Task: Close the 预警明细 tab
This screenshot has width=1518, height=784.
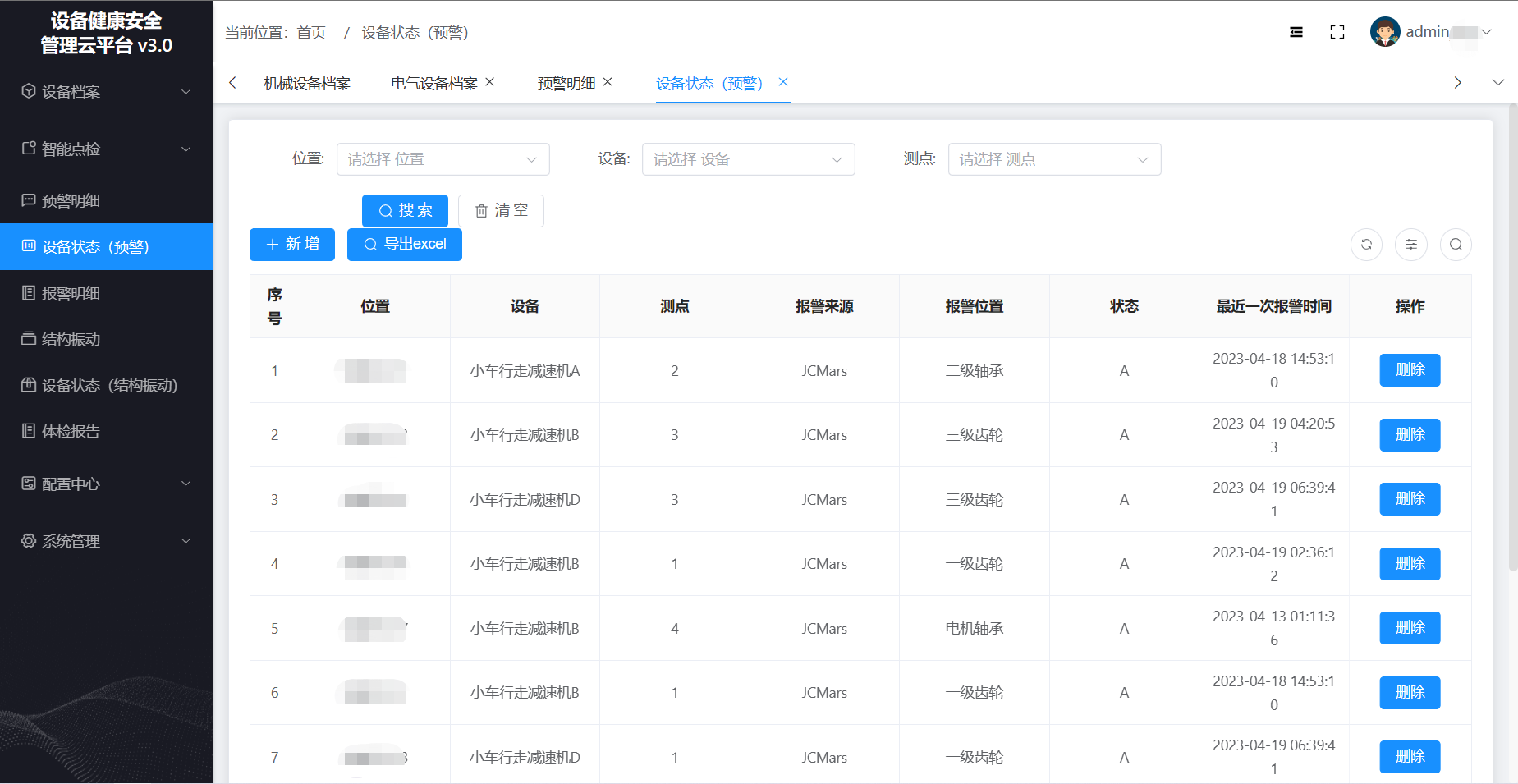Action: (x=608, y=82)
